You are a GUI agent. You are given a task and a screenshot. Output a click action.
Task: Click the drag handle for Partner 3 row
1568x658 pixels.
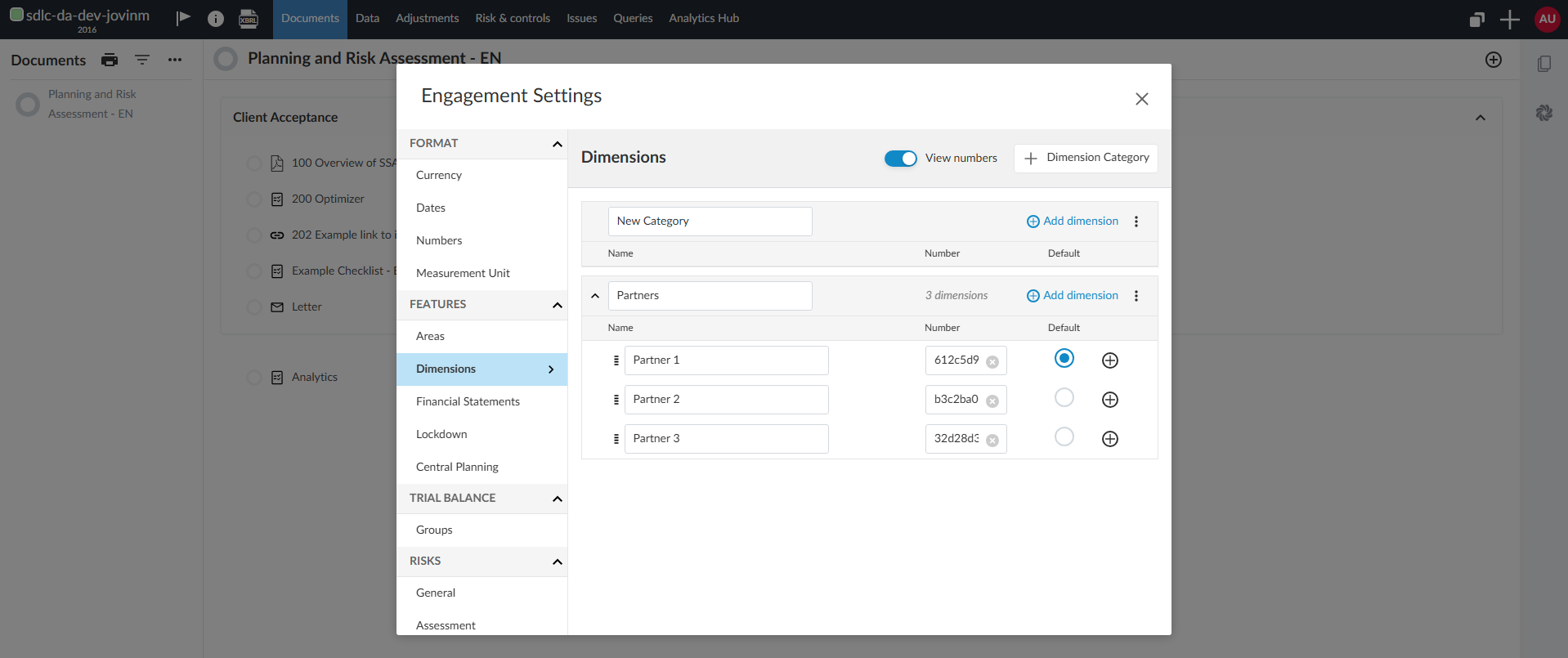pyautogui.click(x=616, y=439)
